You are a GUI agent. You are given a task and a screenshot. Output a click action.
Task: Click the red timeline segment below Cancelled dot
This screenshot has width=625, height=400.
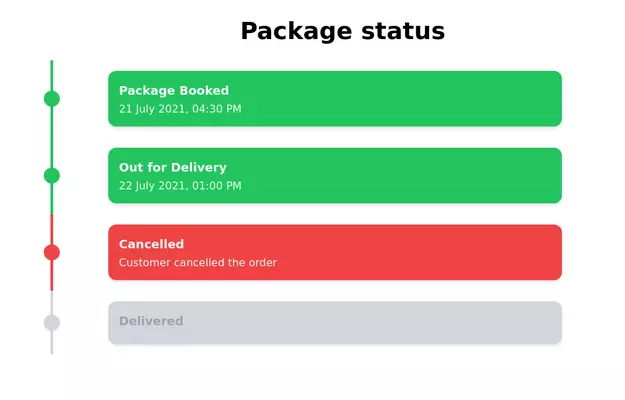pyautogui.click(x=52, y=277)
